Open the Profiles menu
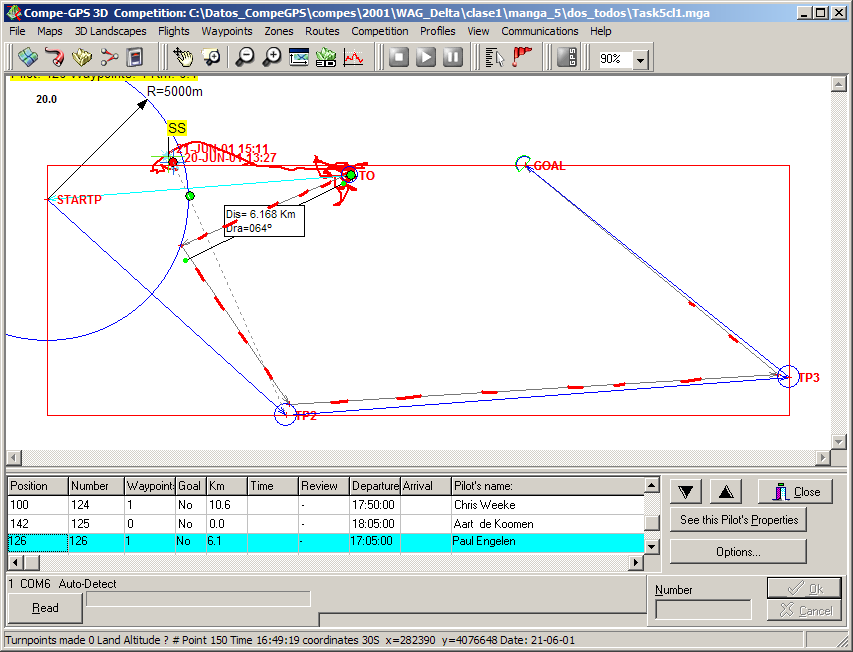Screen dimensions: 853x652 [437, 31]
